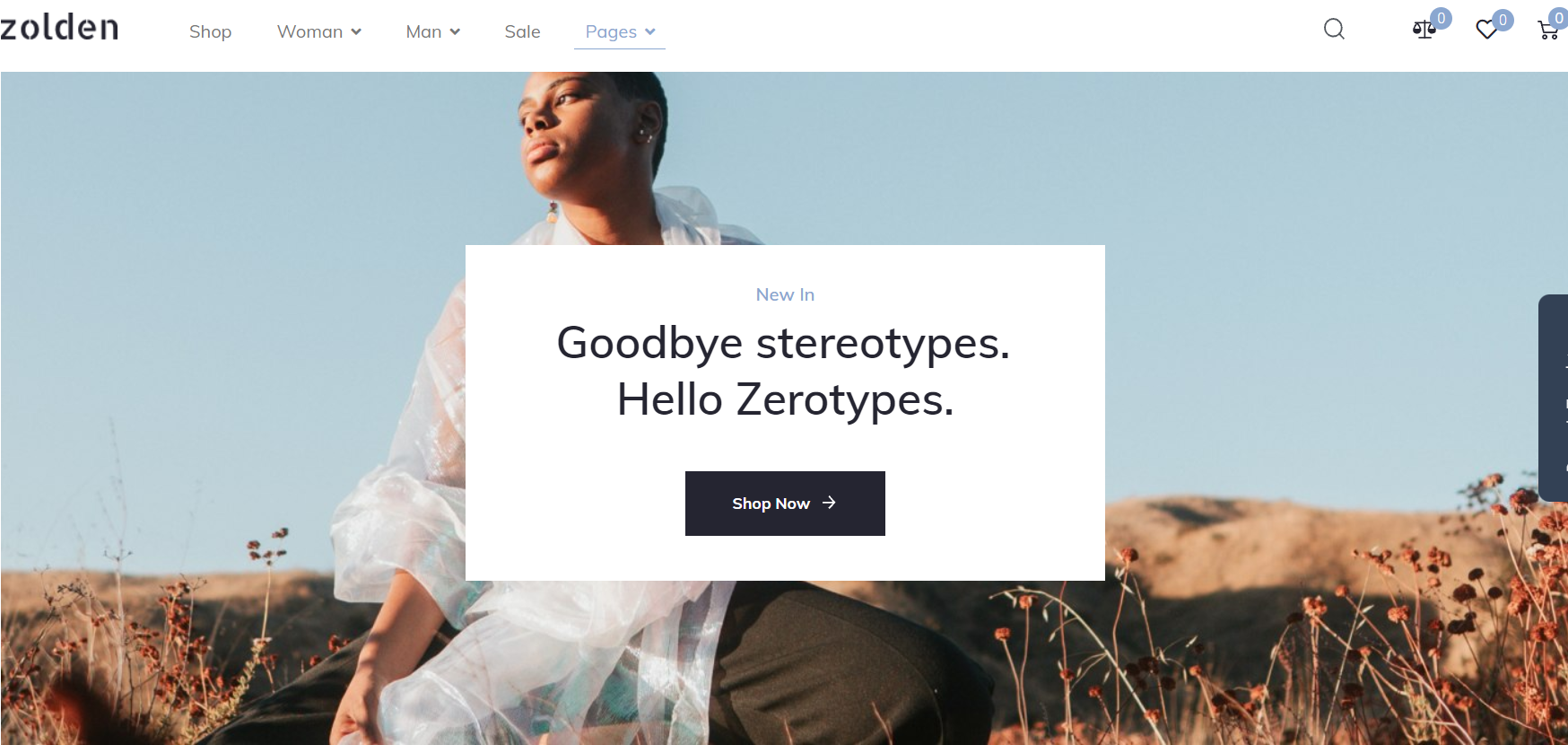The image size is (1568, 745).
Task: Open the Shop menu item
Action: pos(210,31)
